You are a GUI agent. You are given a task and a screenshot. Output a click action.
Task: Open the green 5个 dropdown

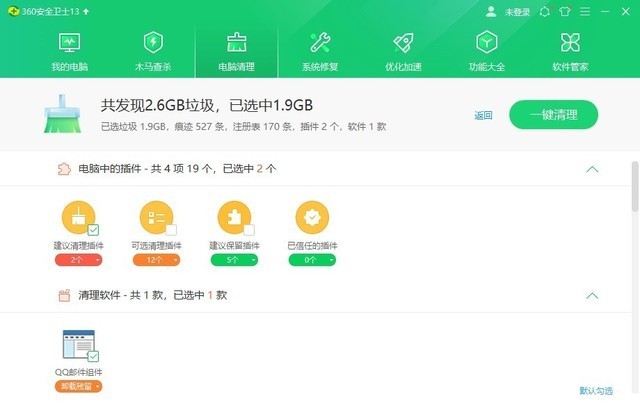click(234, 260)
